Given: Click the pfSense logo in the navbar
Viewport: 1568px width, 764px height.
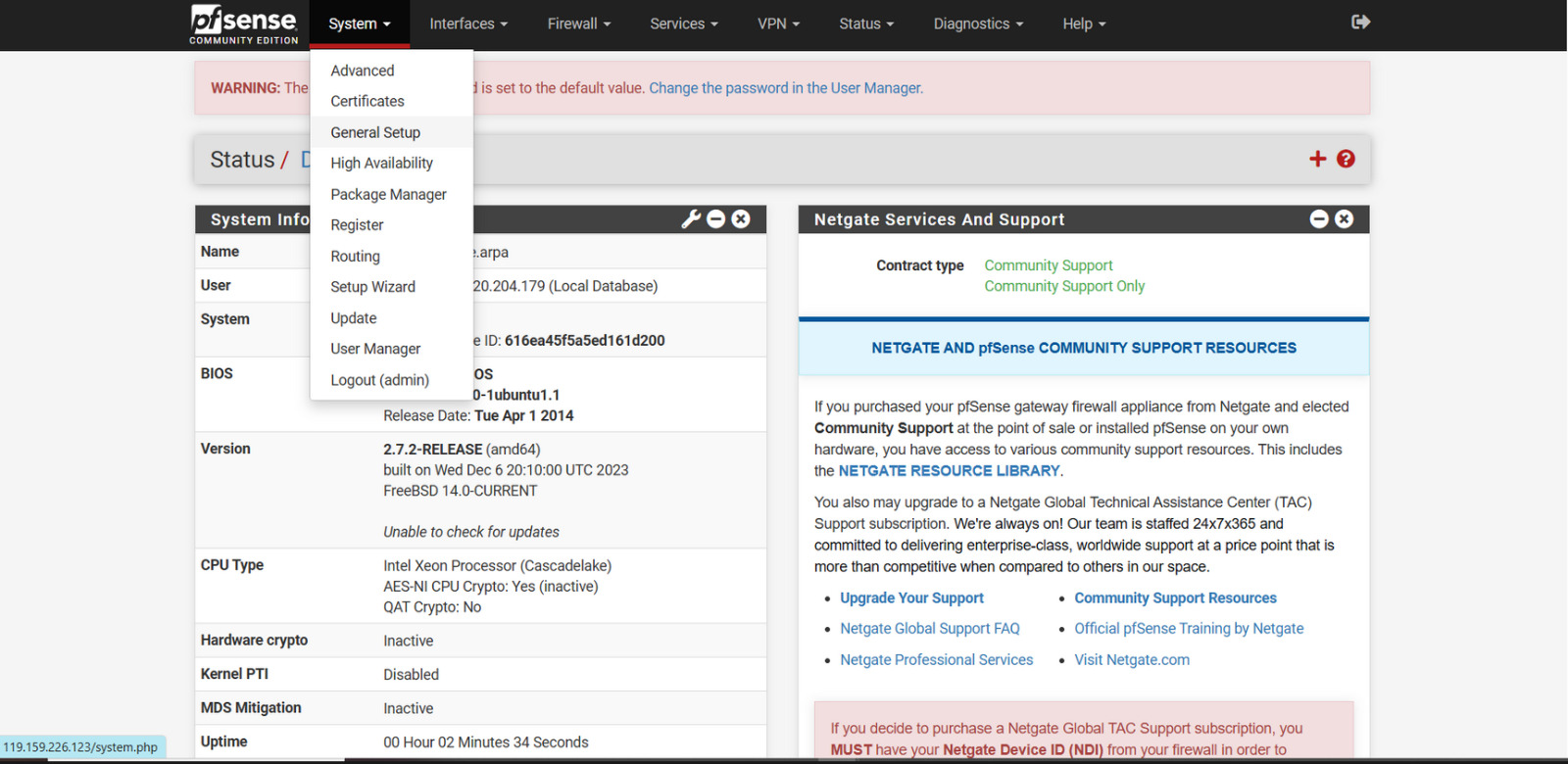Looking at the screenshot, I should click(x=244, y=24).
